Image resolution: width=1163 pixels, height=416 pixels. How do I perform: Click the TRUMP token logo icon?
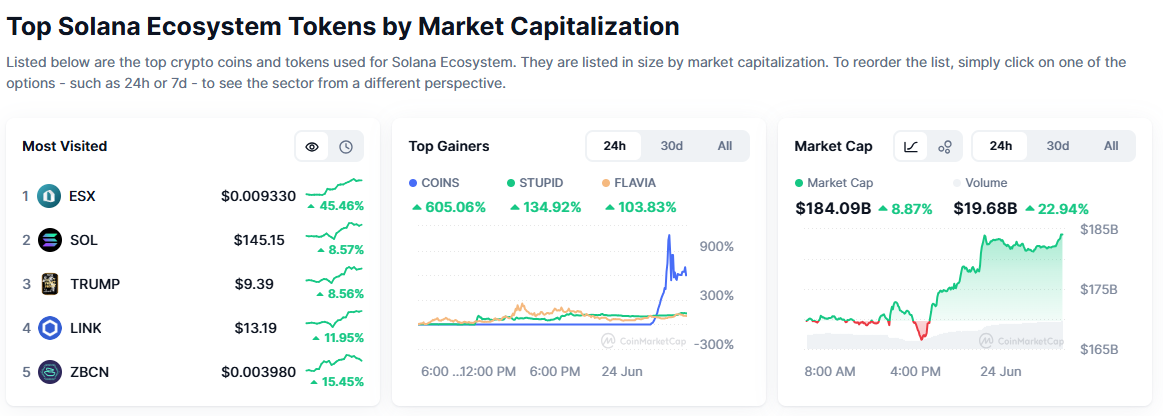[49, 284]
